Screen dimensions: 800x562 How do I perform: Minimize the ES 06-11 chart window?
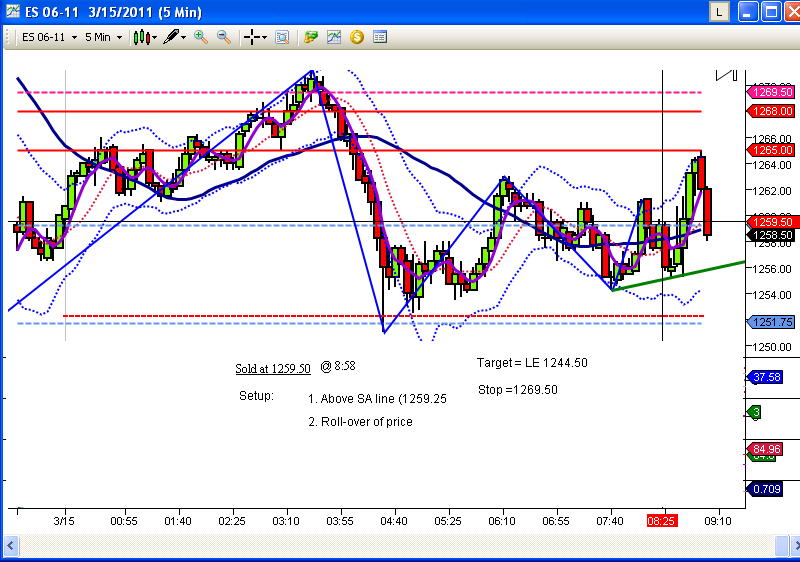click(748, 12)
